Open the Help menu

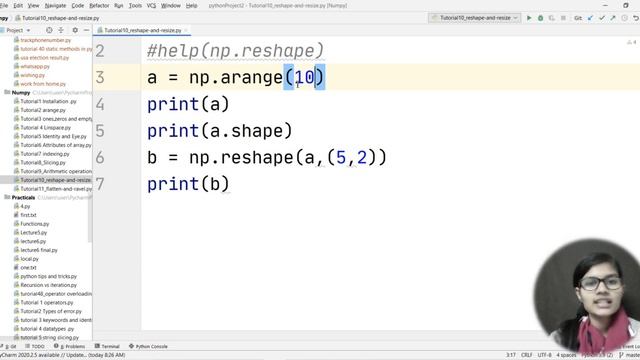pyautogui.click(x=191, y=6)
